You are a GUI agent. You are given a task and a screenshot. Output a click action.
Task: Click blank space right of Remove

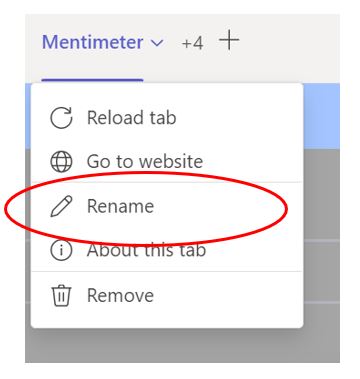point(228,295)
